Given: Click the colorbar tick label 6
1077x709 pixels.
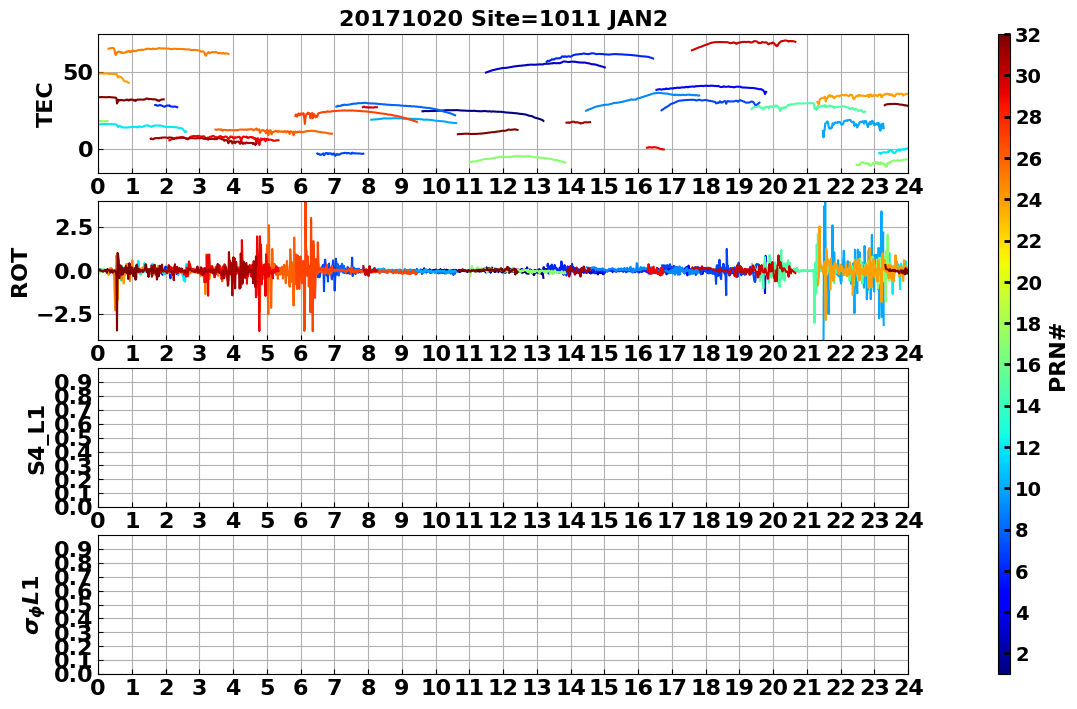Looking at the screenshot, I should click(1022, 571).
